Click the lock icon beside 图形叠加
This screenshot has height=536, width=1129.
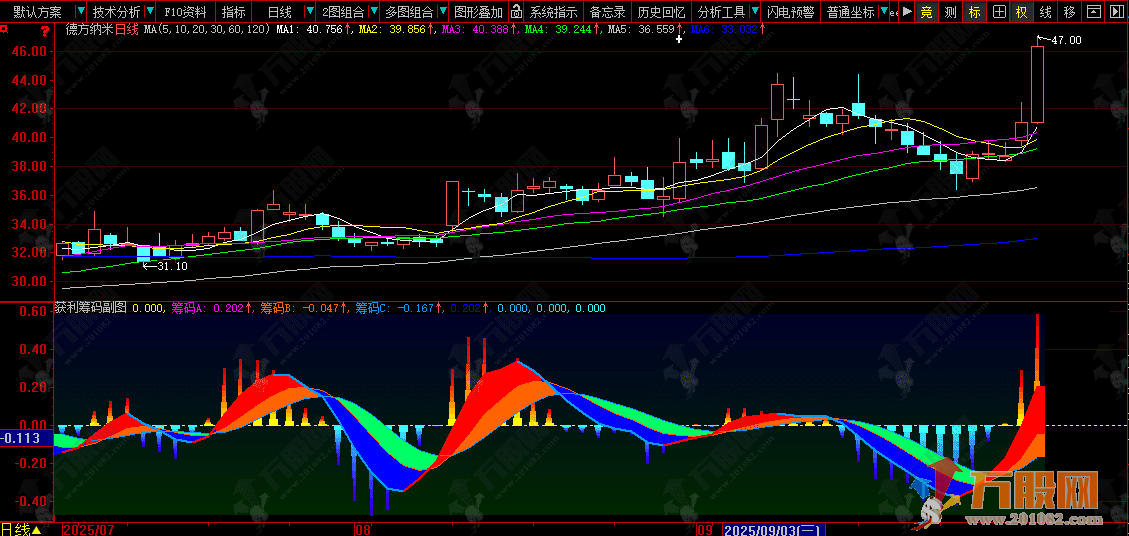tap(516, 12)
